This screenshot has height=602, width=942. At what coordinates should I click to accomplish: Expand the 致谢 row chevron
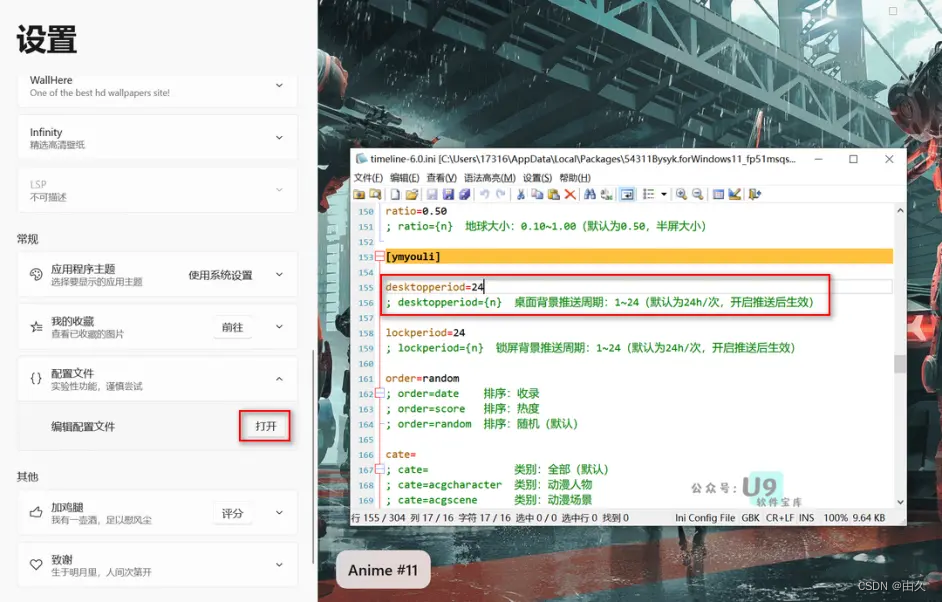(279, 565)
